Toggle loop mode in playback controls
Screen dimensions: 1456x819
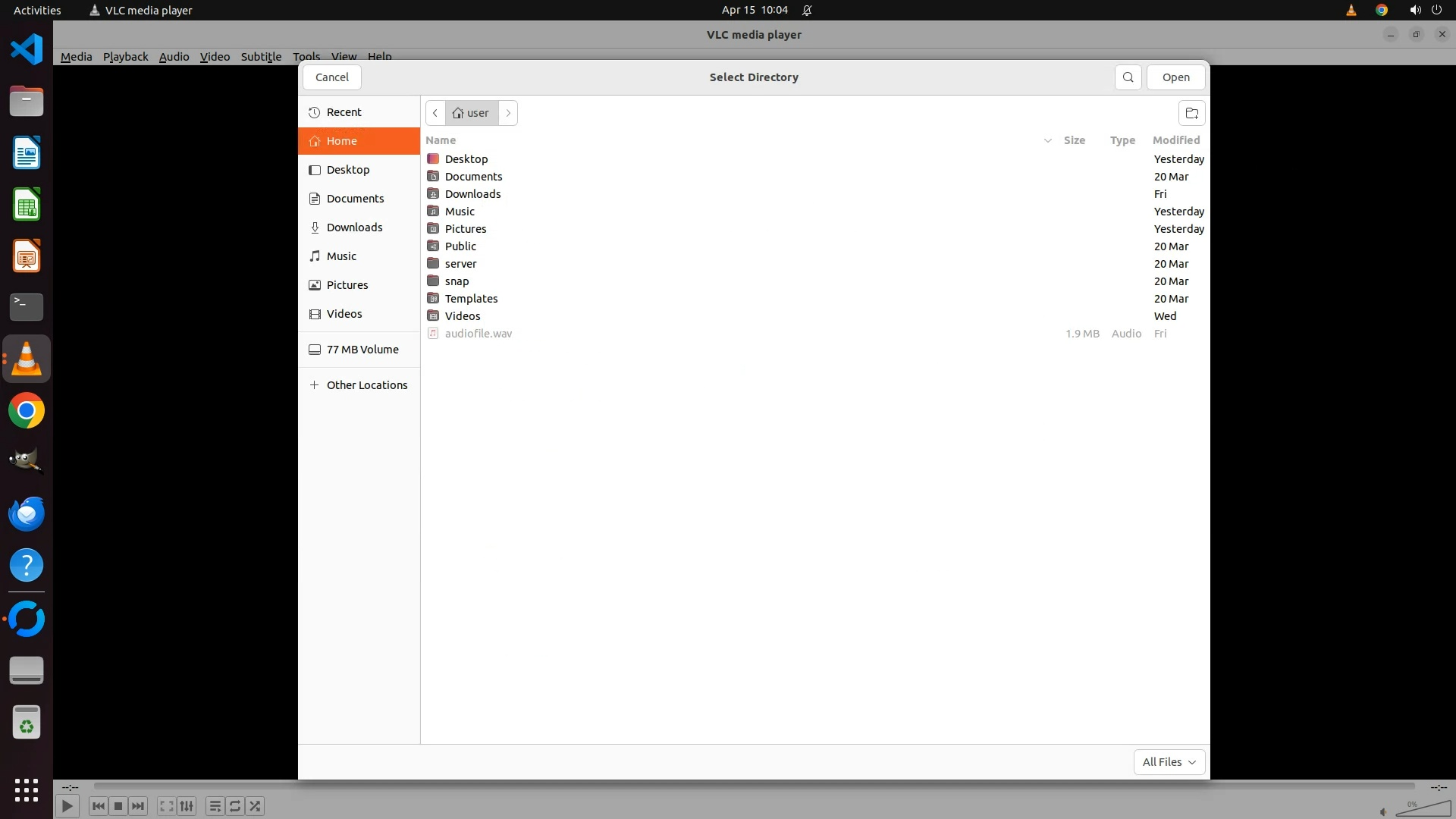point(235,806)
